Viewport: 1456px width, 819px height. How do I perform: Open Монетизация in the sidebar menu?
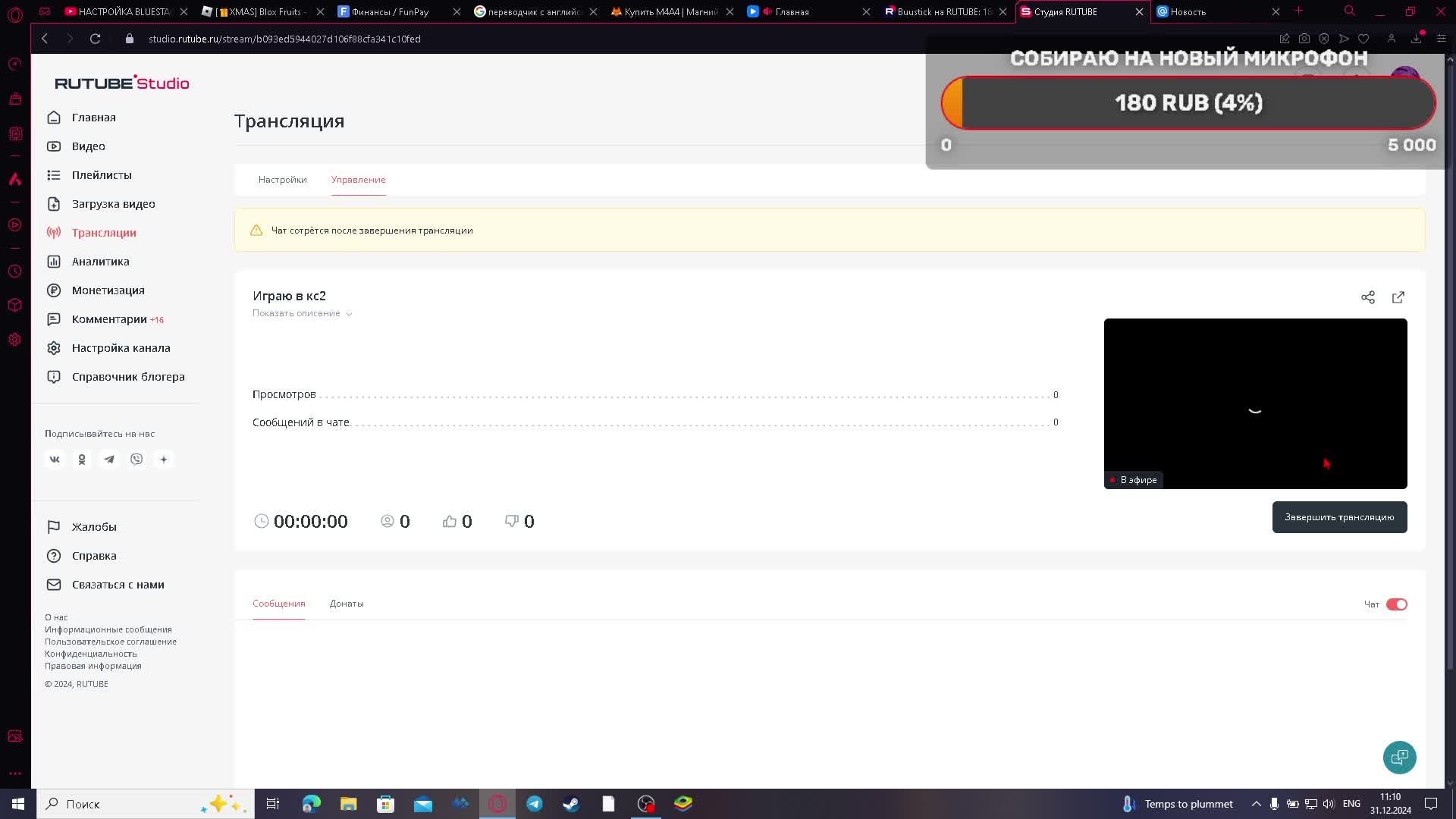coord(108,290)
